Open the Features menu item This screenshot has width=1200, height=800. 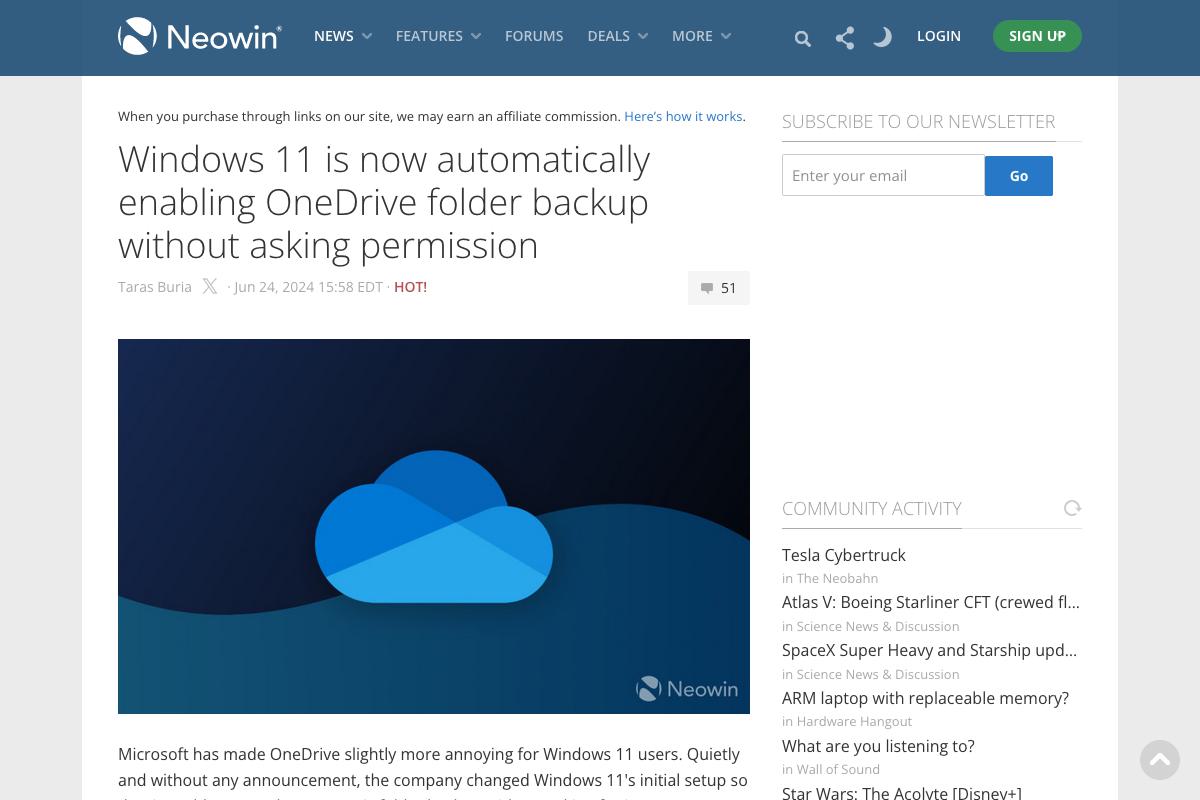coord(429,36)
